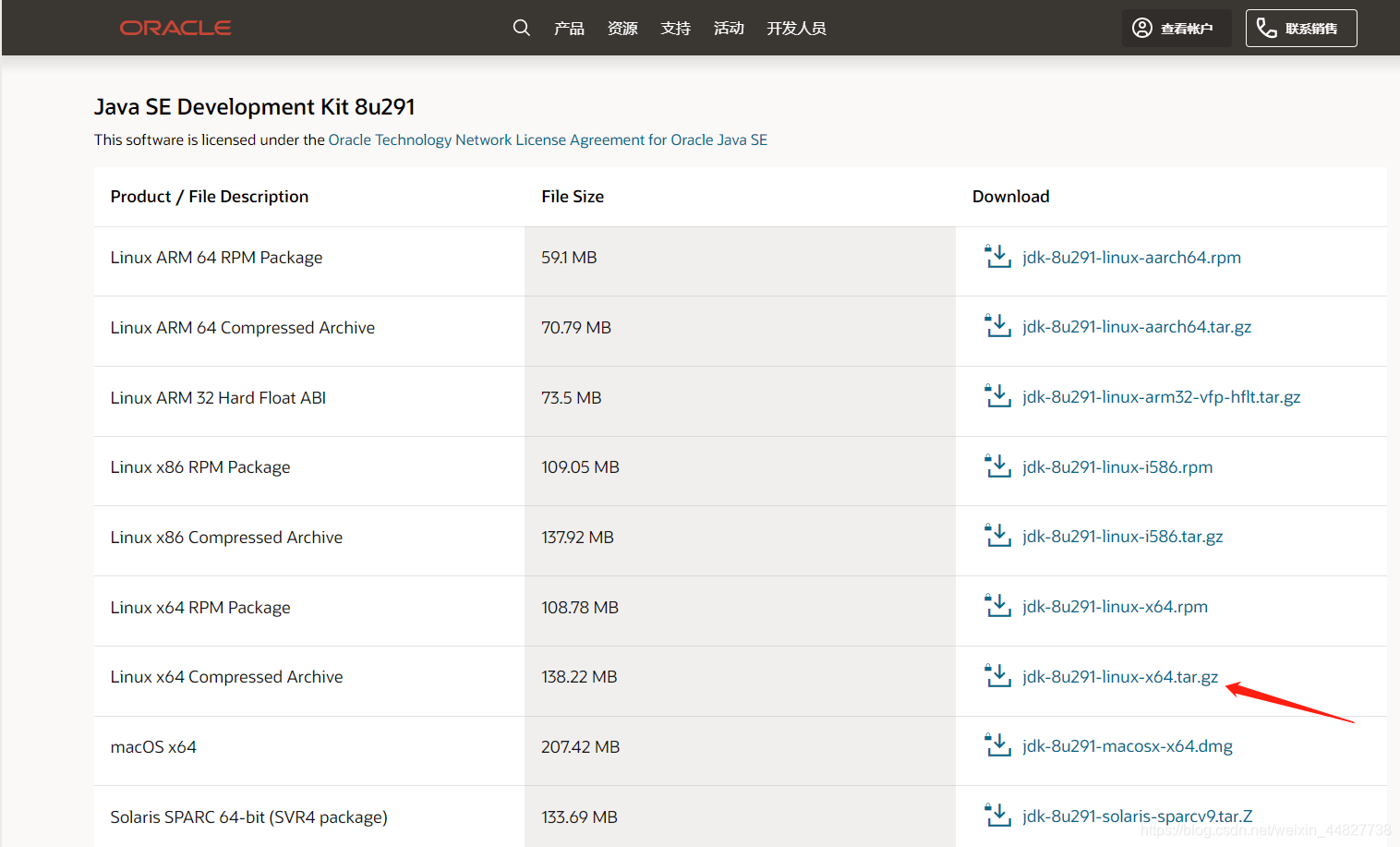Download jdk-8u291-linux-aarch64.tar.gz

tap(1137, 326)
